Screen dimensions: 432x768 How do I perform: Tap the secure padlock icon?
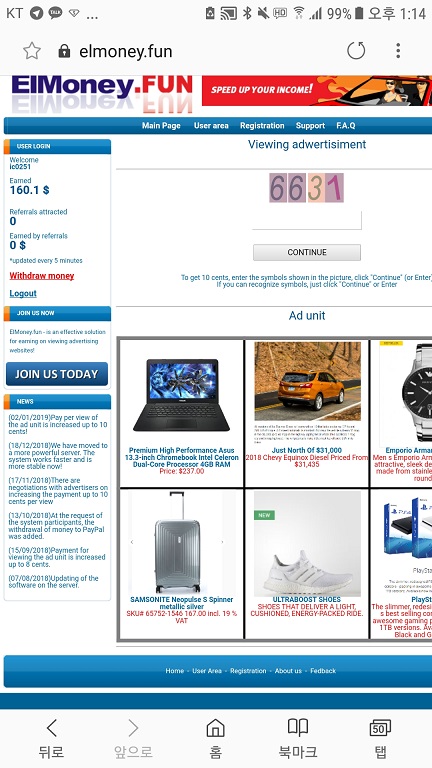pos(64,51)
